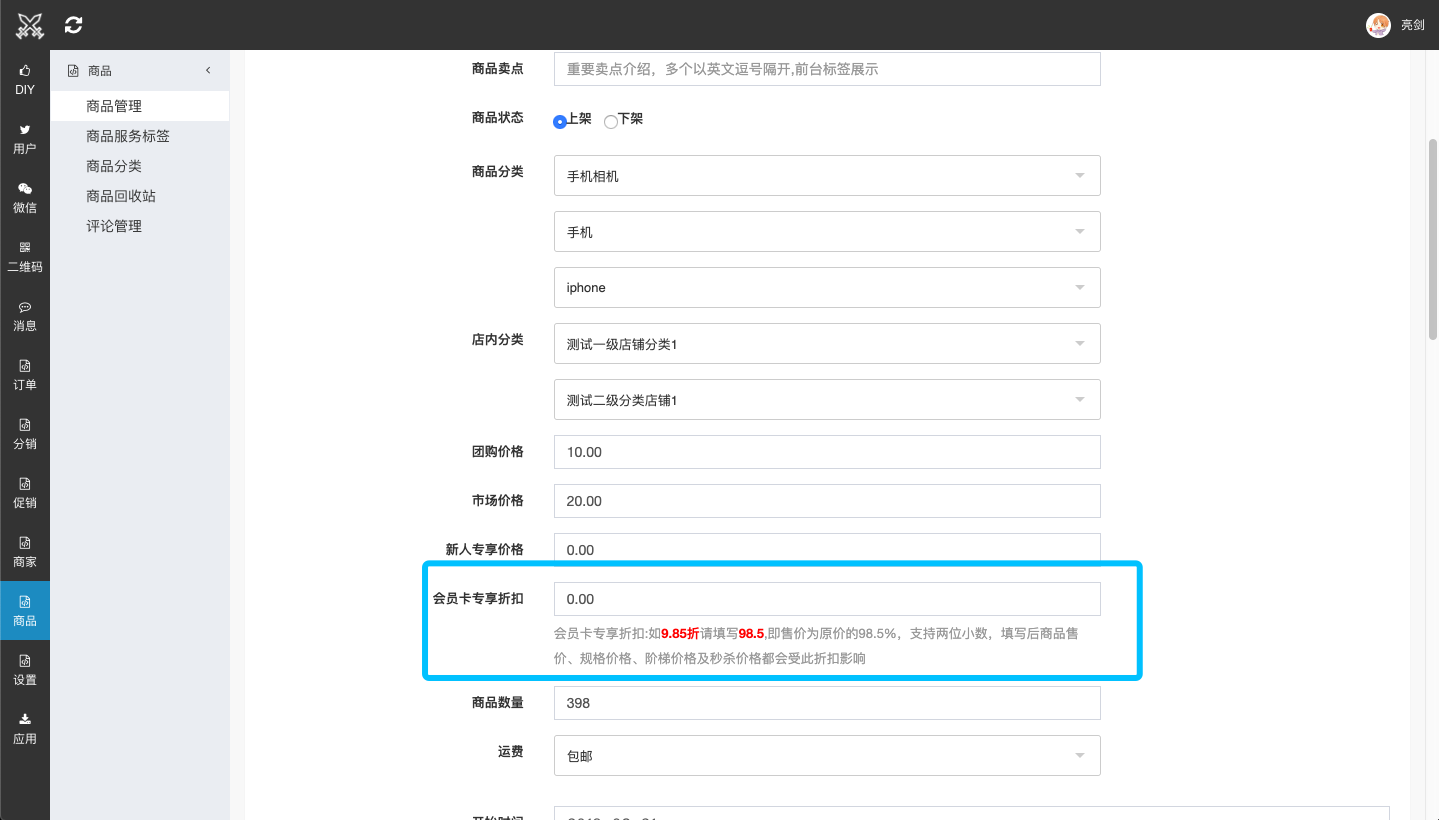This screenshot has height=820, width=1439.
Task: Expand the 运费 shipping fee dropdown
Action: click(826, 755)
